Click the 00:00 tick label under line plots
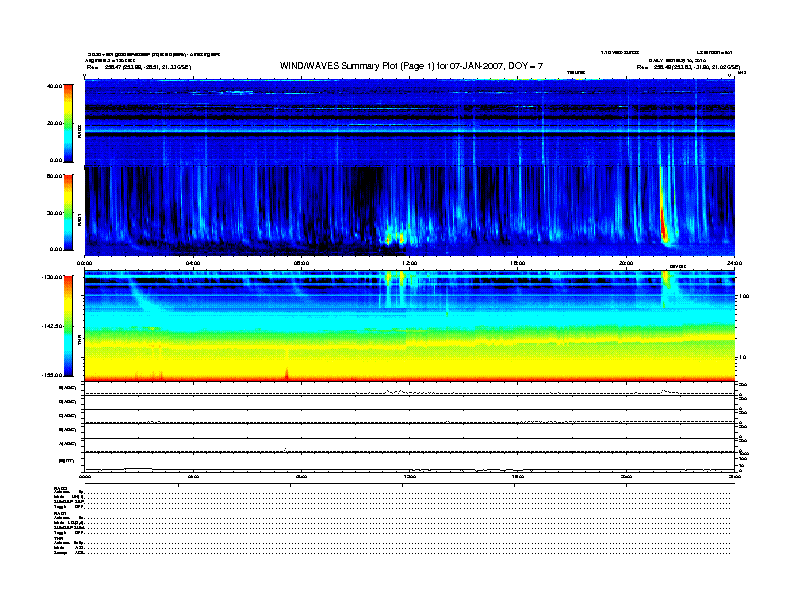 85,476
